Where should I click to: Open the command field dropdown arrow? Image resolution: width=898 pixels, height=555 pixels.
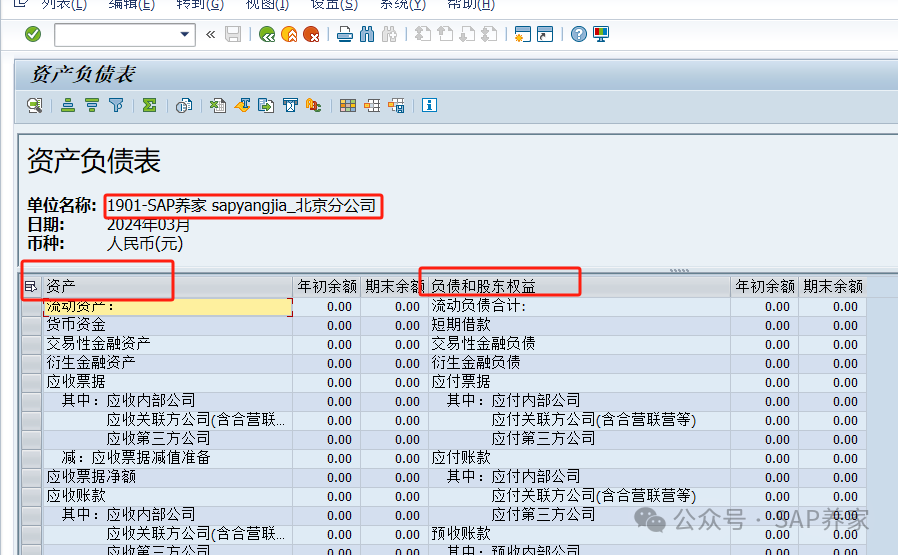point(184,34)
